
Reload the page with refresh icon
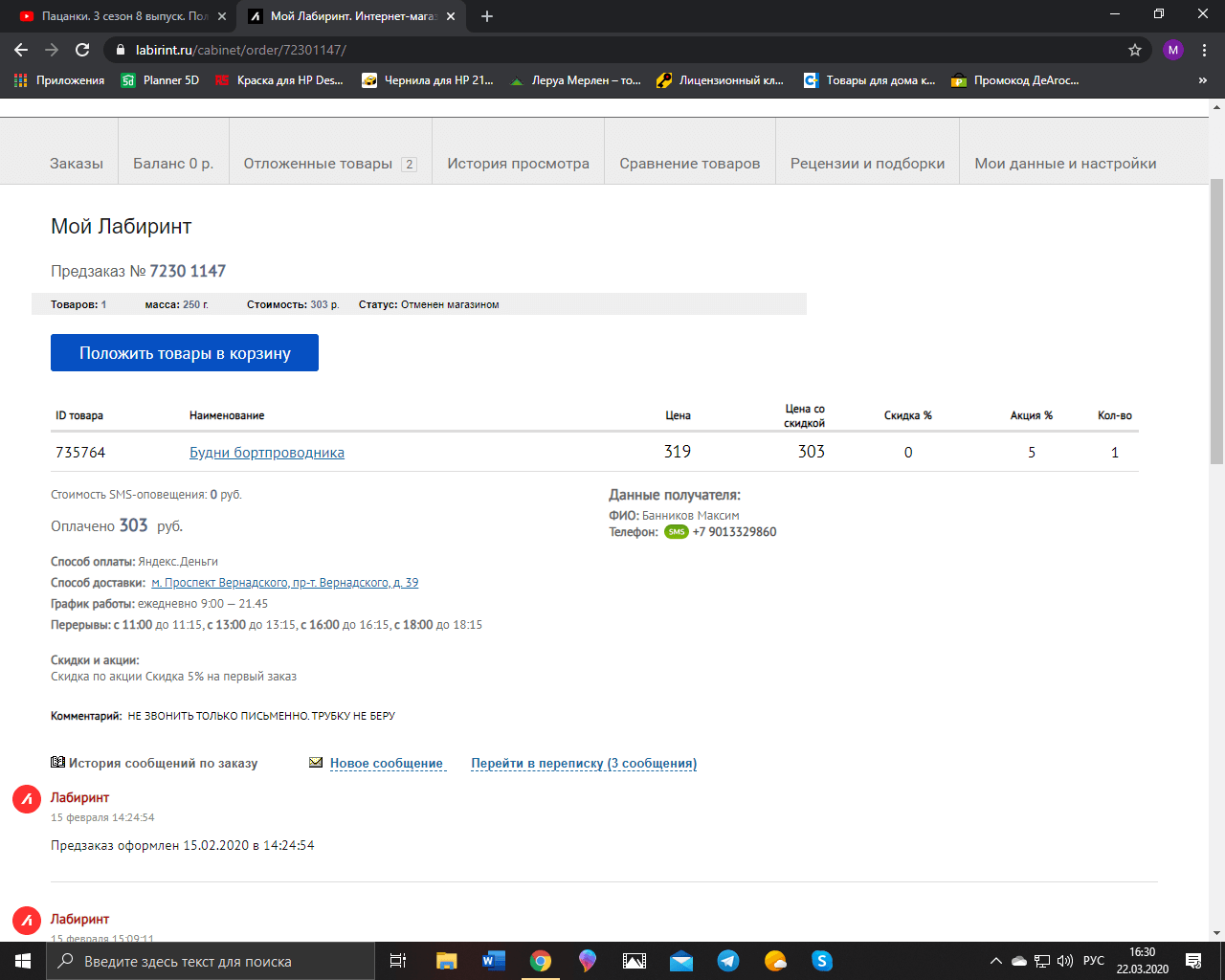[x=82, y=50]
